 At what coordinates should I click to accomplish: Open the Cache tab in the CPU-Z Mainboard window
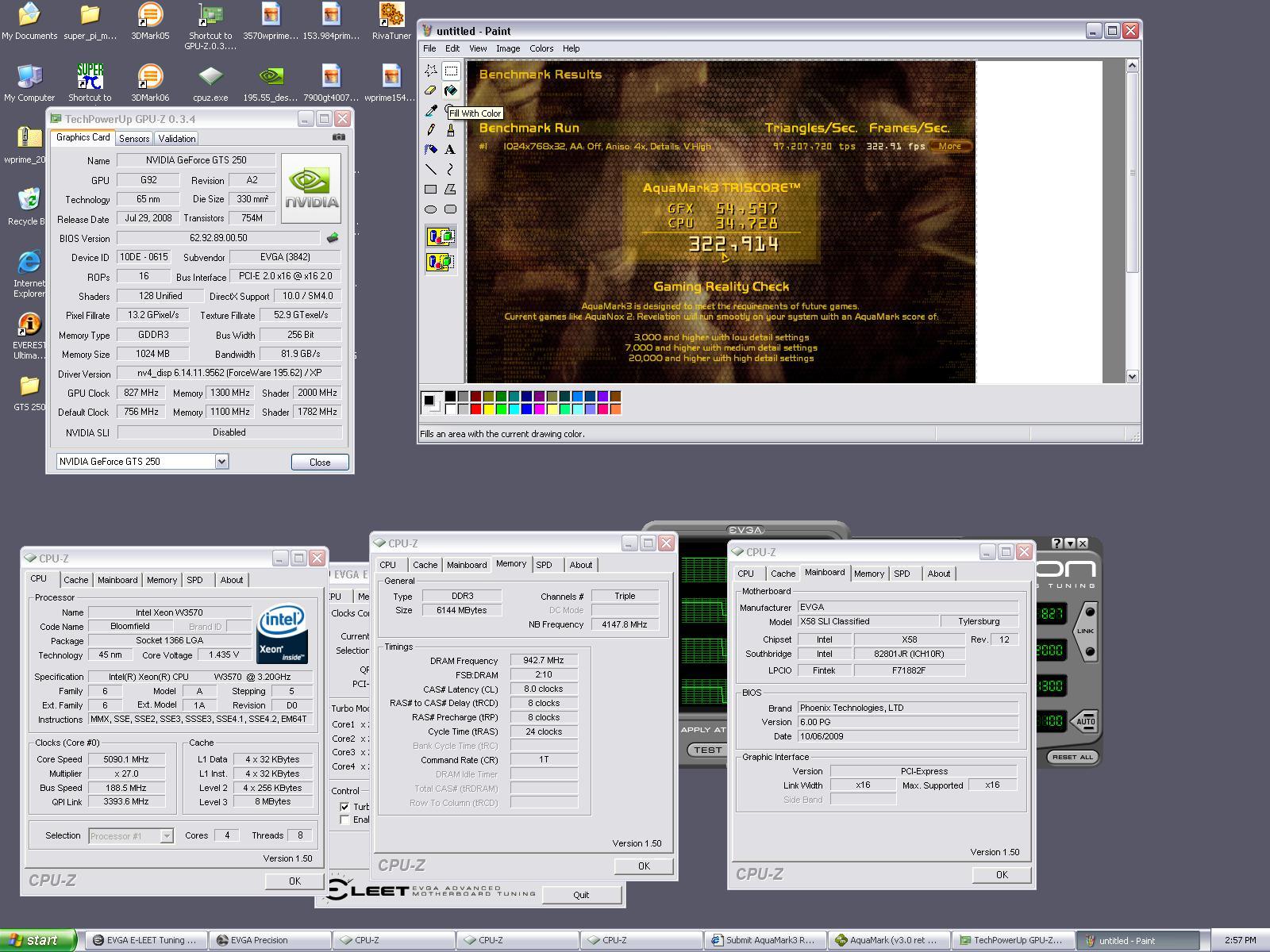(783, 574)
